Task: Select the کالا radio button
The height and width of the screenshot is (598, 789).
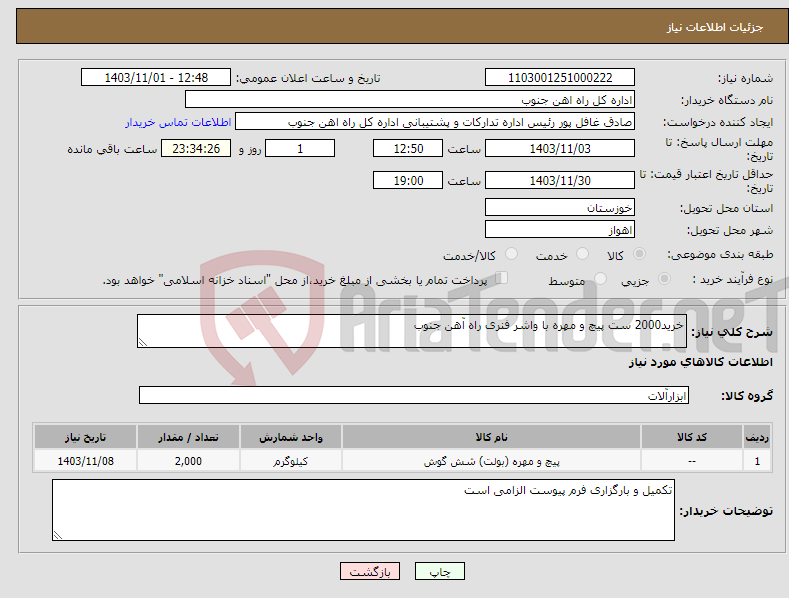Action: (640, 254)
